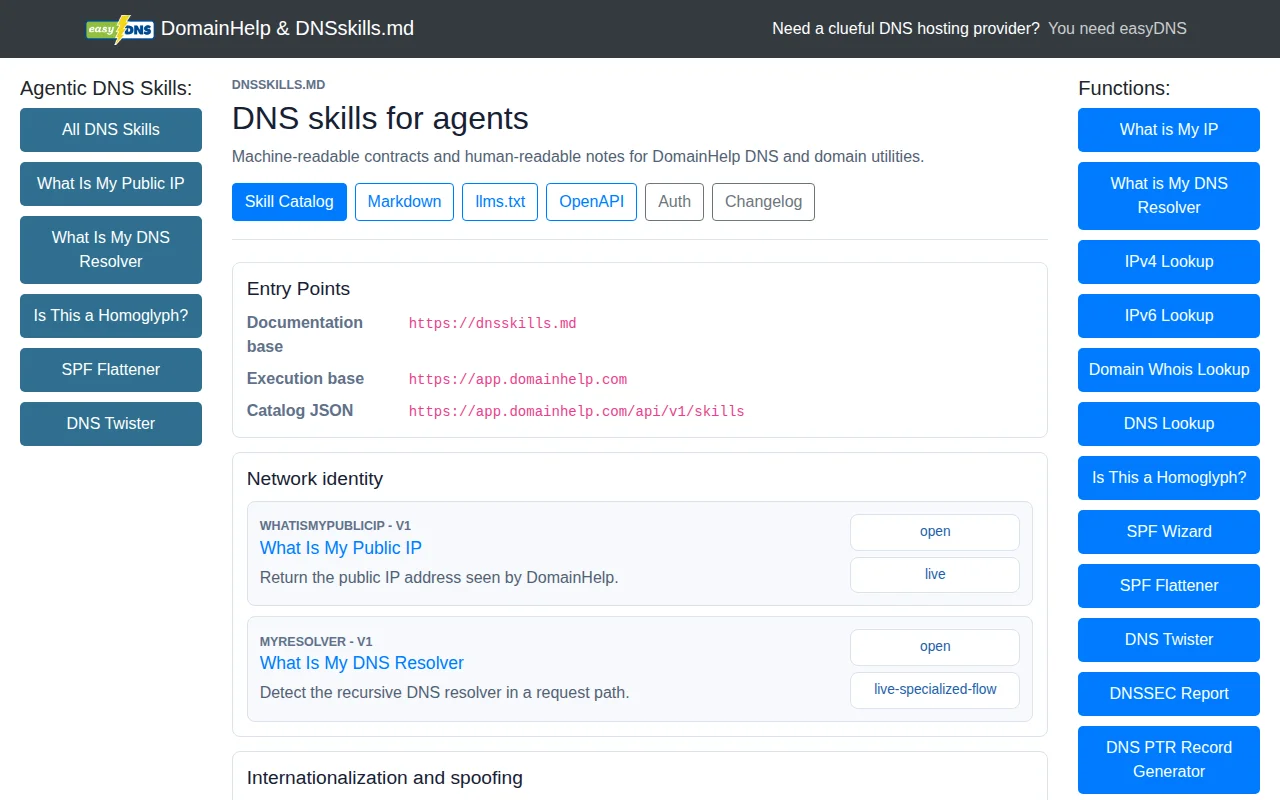Launch the IPv4 Lookup function

[1169, 262]
